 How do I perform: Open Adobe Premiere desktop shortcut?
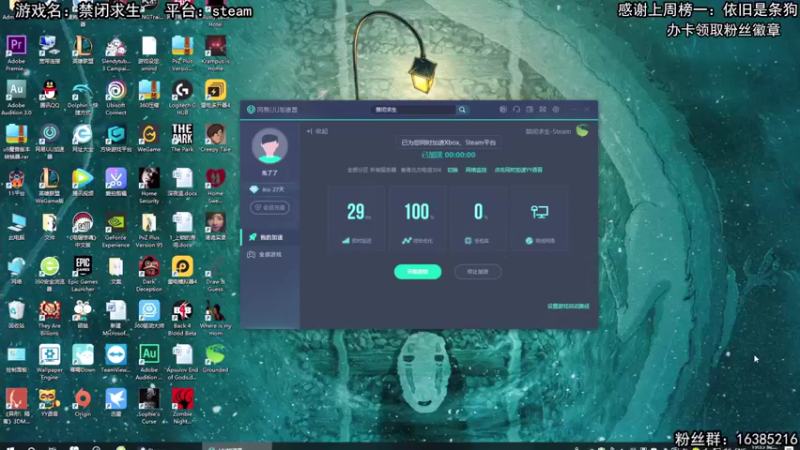16,53
